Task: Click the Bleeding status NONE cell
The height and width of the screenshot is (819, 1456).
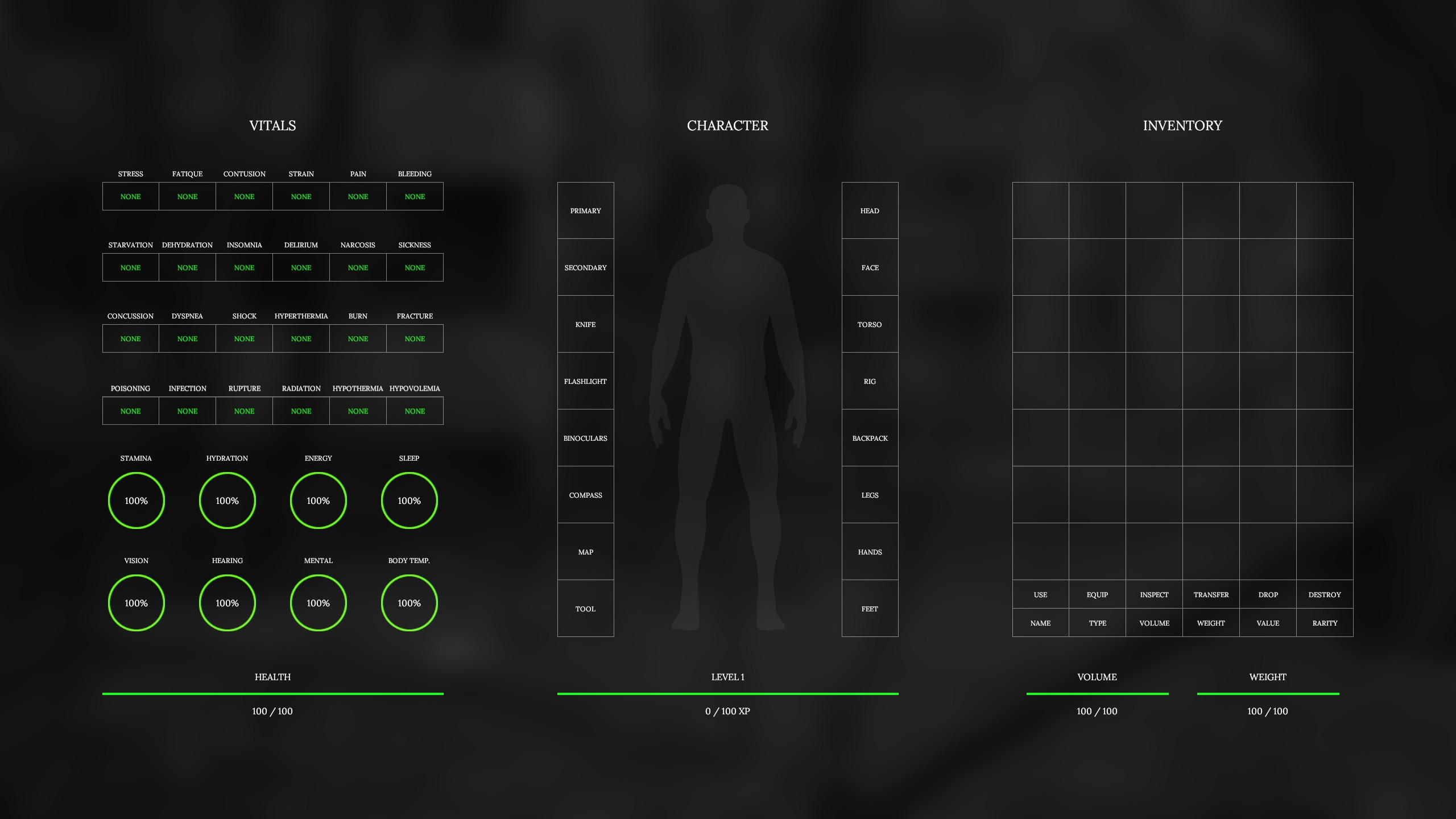Action: tap(415, 196)
